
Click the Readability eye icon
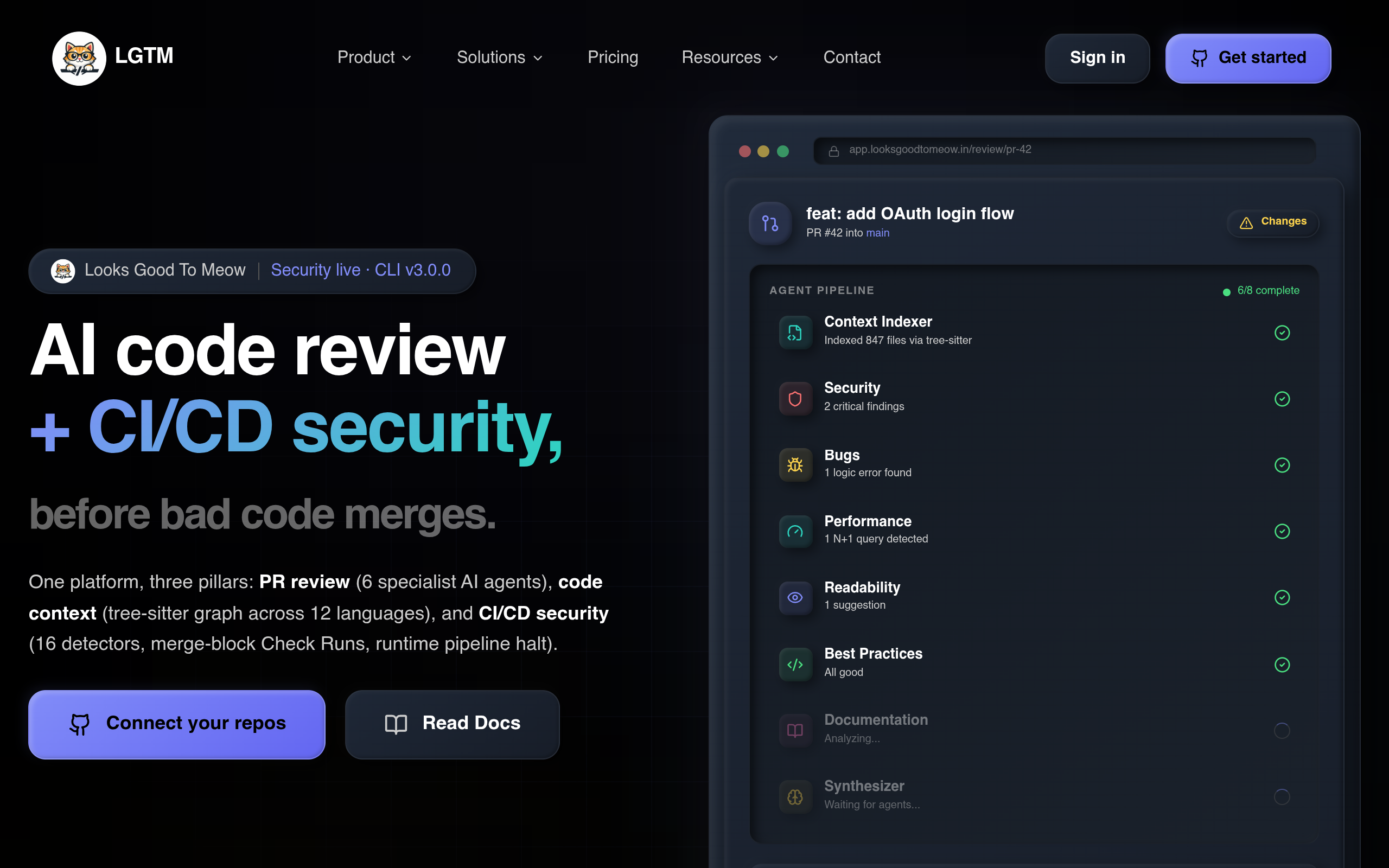point(795,597)
